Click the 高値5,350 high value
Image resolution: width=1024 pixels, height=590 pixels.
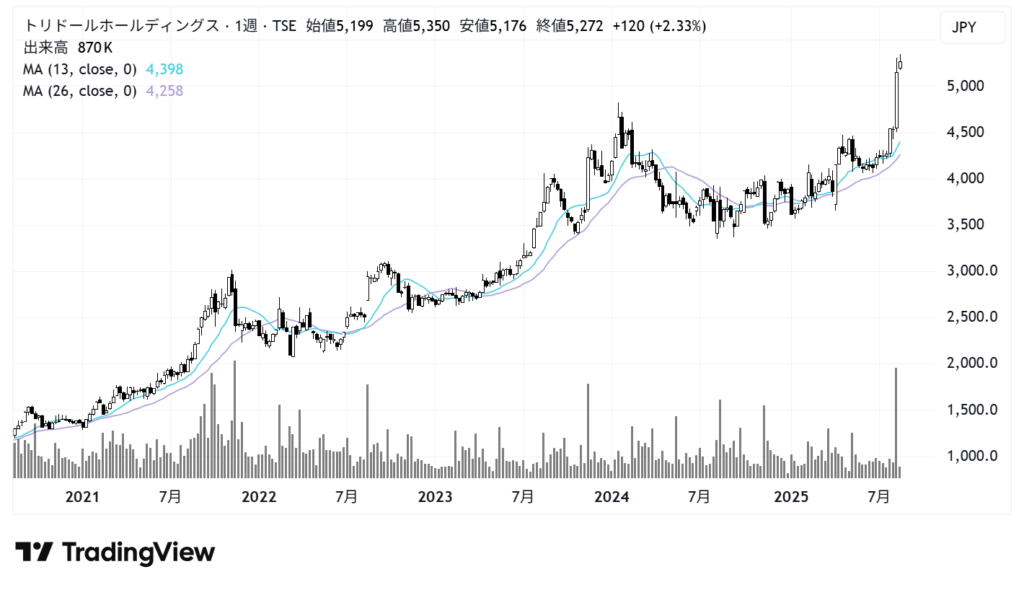pyautogui.click(x=416, y=26)
